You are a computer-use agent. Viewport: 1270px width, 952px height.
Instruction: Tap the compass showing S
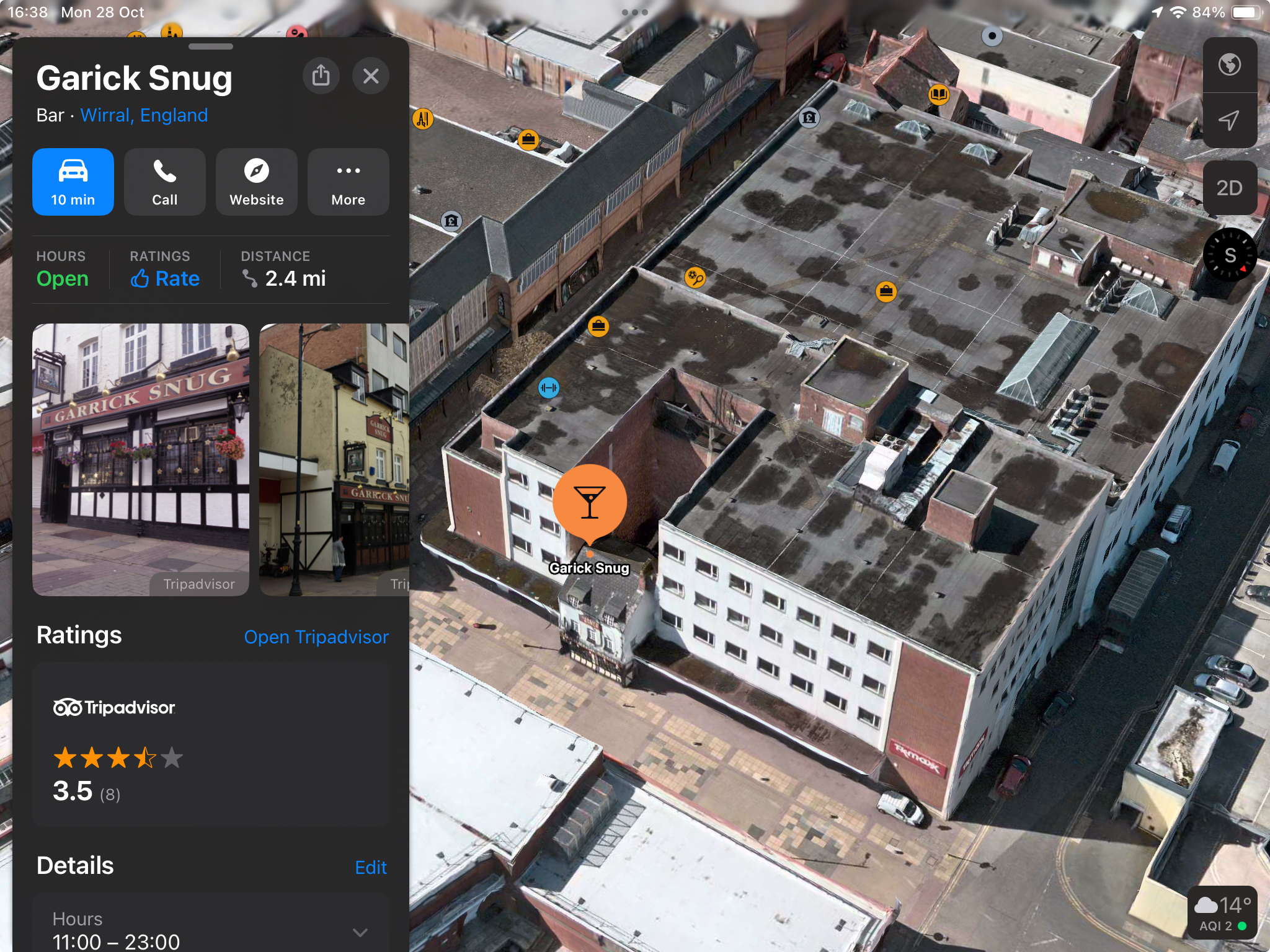click(x=1229, y=255)
